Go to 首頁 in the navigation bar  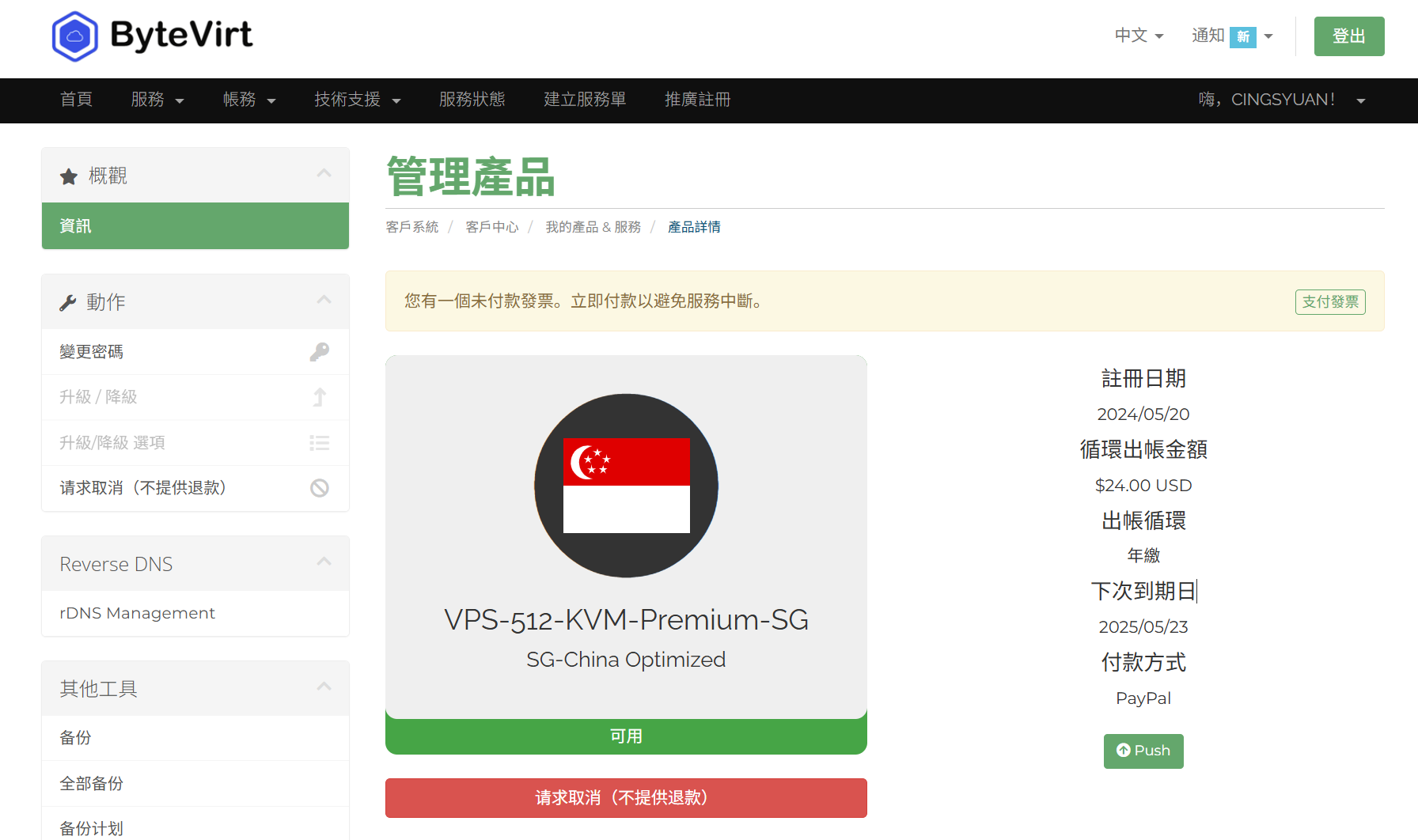(77, 100)
